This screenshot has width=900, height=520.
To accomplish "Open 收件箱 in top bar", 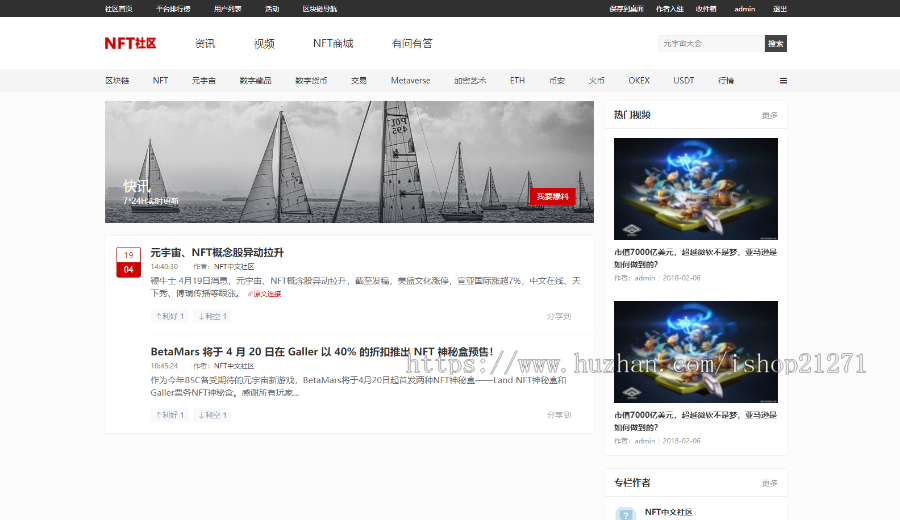I will pos(706,9).
